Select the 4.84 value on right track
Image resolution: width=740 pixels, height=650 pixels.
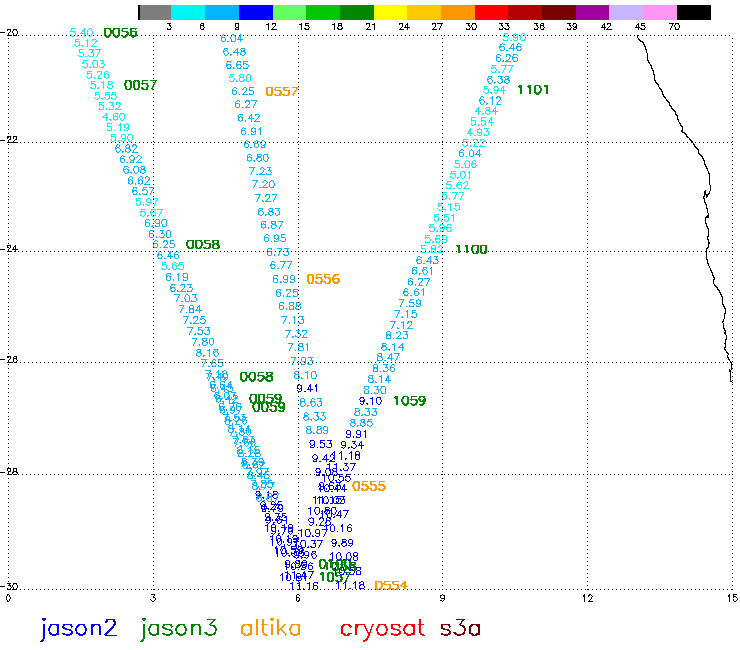pyautogui.click(x=486, y=111)
